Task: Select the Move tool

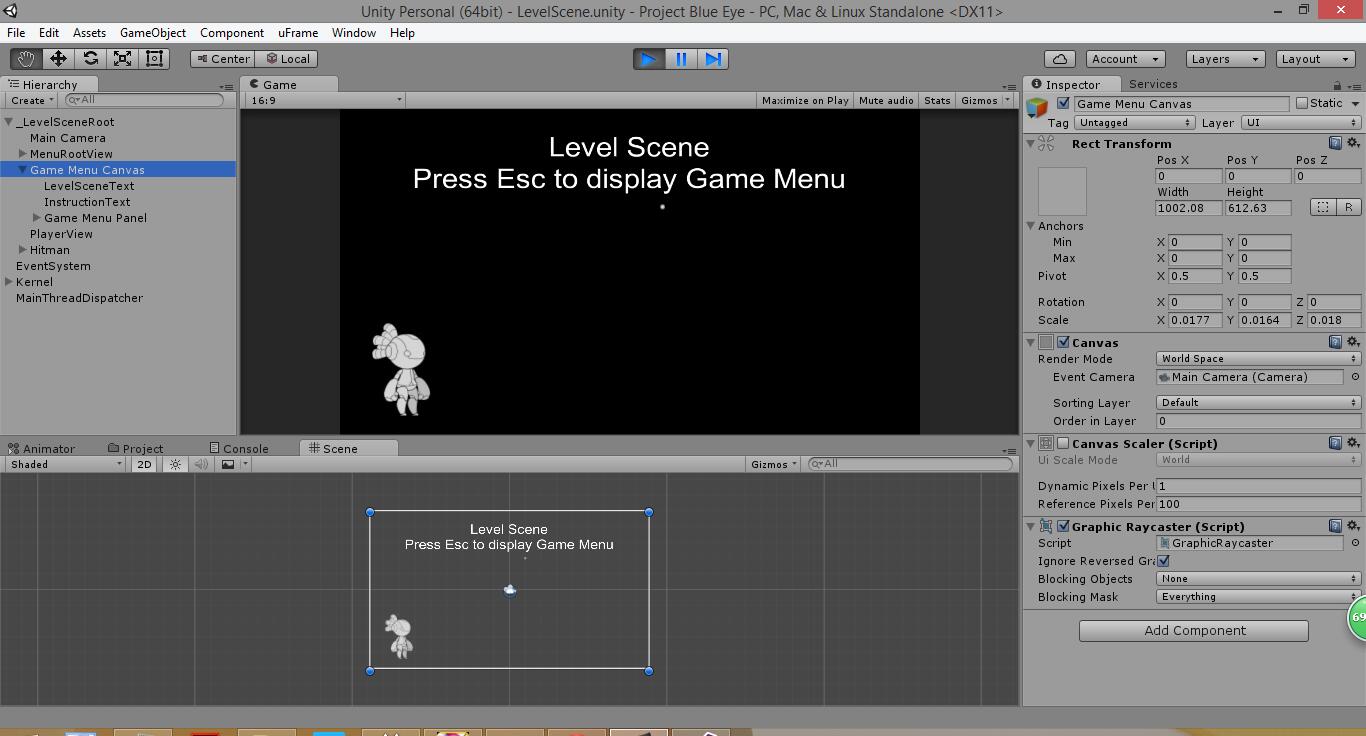Action: (x=58, y=58)
